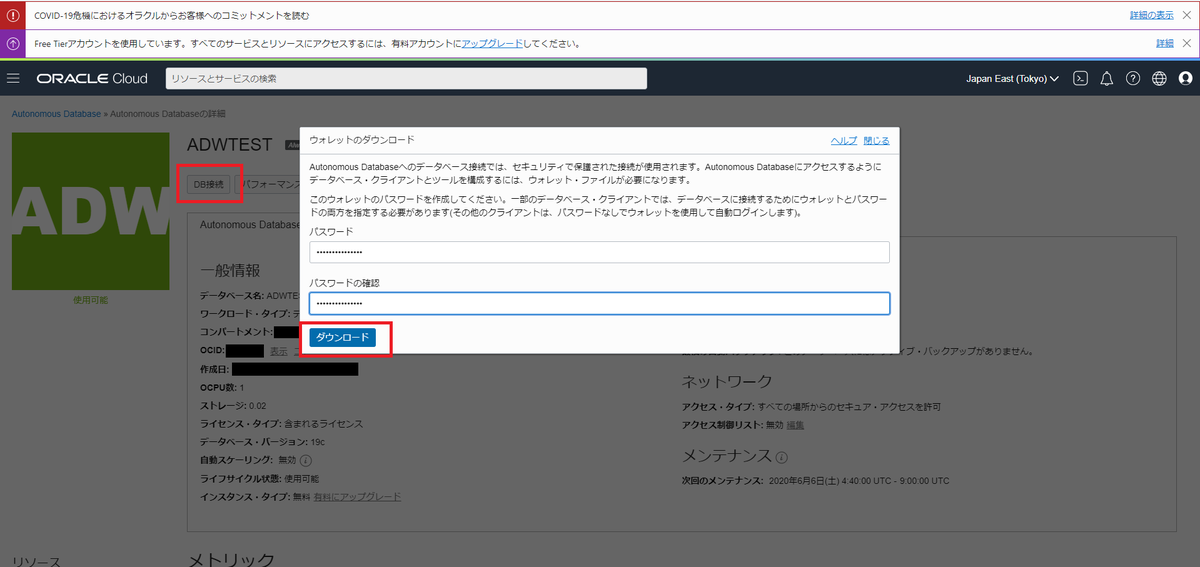The width and height of the screenshot is (1200, 567).
Task: Click the パフォーマンス button behind the dialog
Action: click(269, 184)
